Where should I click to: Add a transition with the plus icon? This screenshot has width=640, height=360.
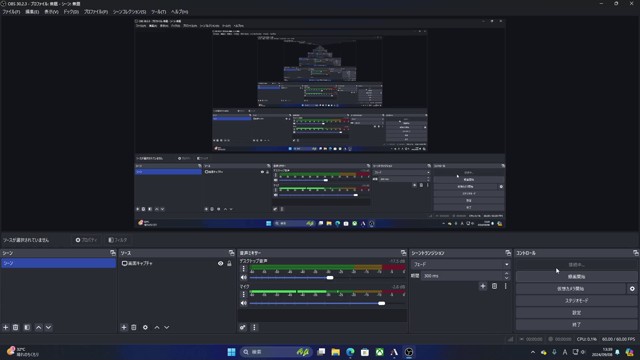coord(483,286)
